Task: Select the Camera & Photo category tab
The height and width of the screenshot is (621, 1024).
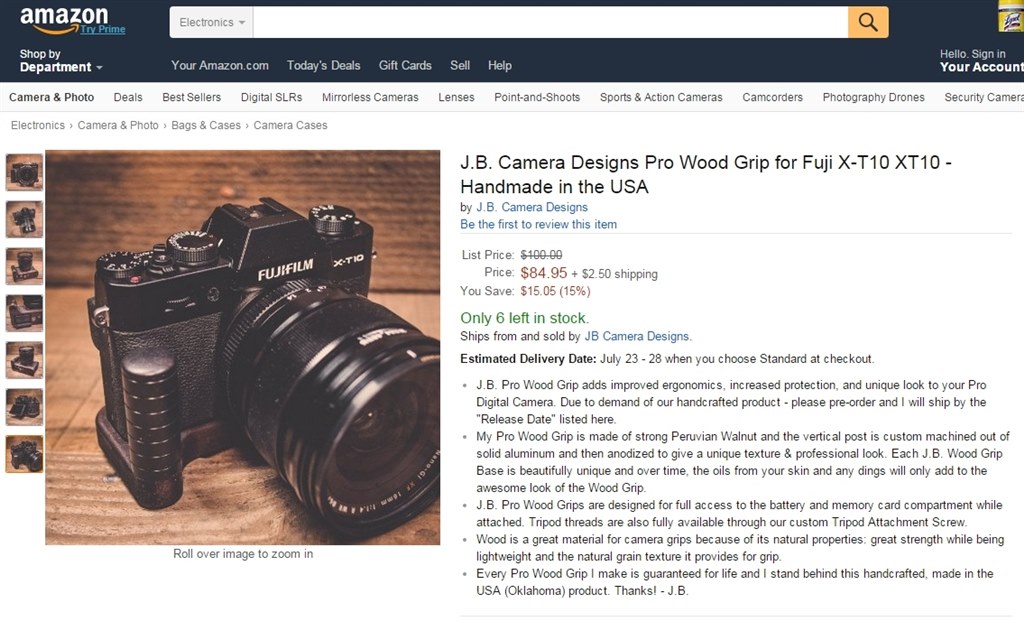Action: coord(52,97)
